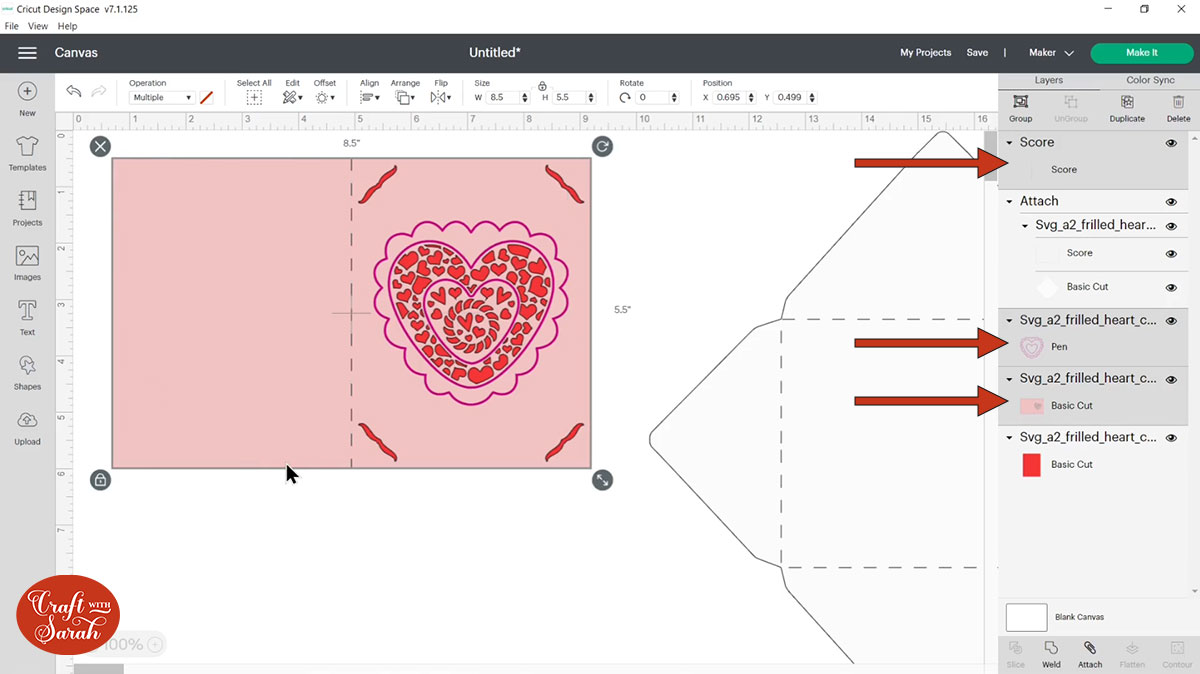Open My Projects link
The image size is (1200, 674).
point(925,53)
